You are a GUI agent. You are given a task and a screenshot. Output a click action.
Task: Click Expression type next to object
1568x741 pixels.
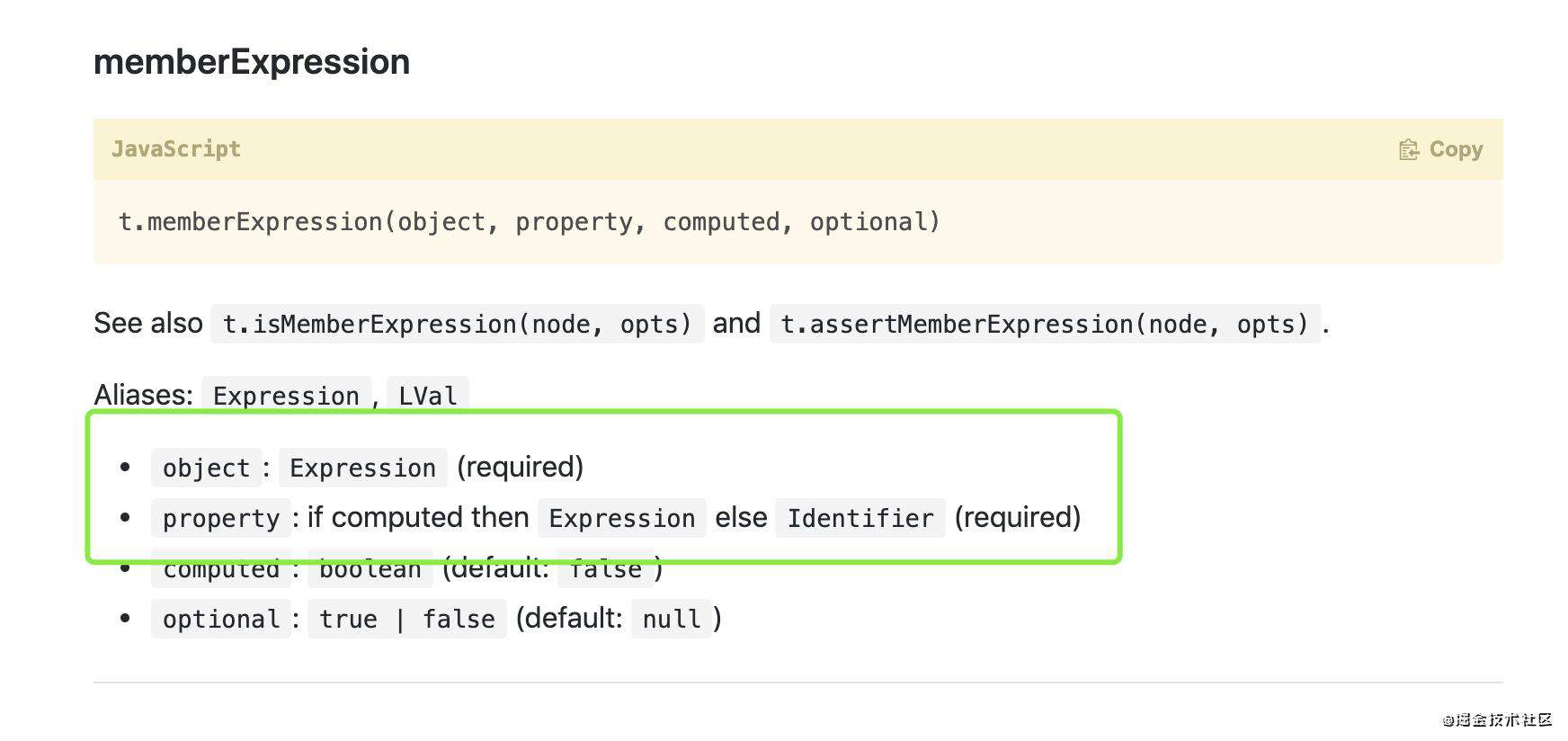[362, 468]
